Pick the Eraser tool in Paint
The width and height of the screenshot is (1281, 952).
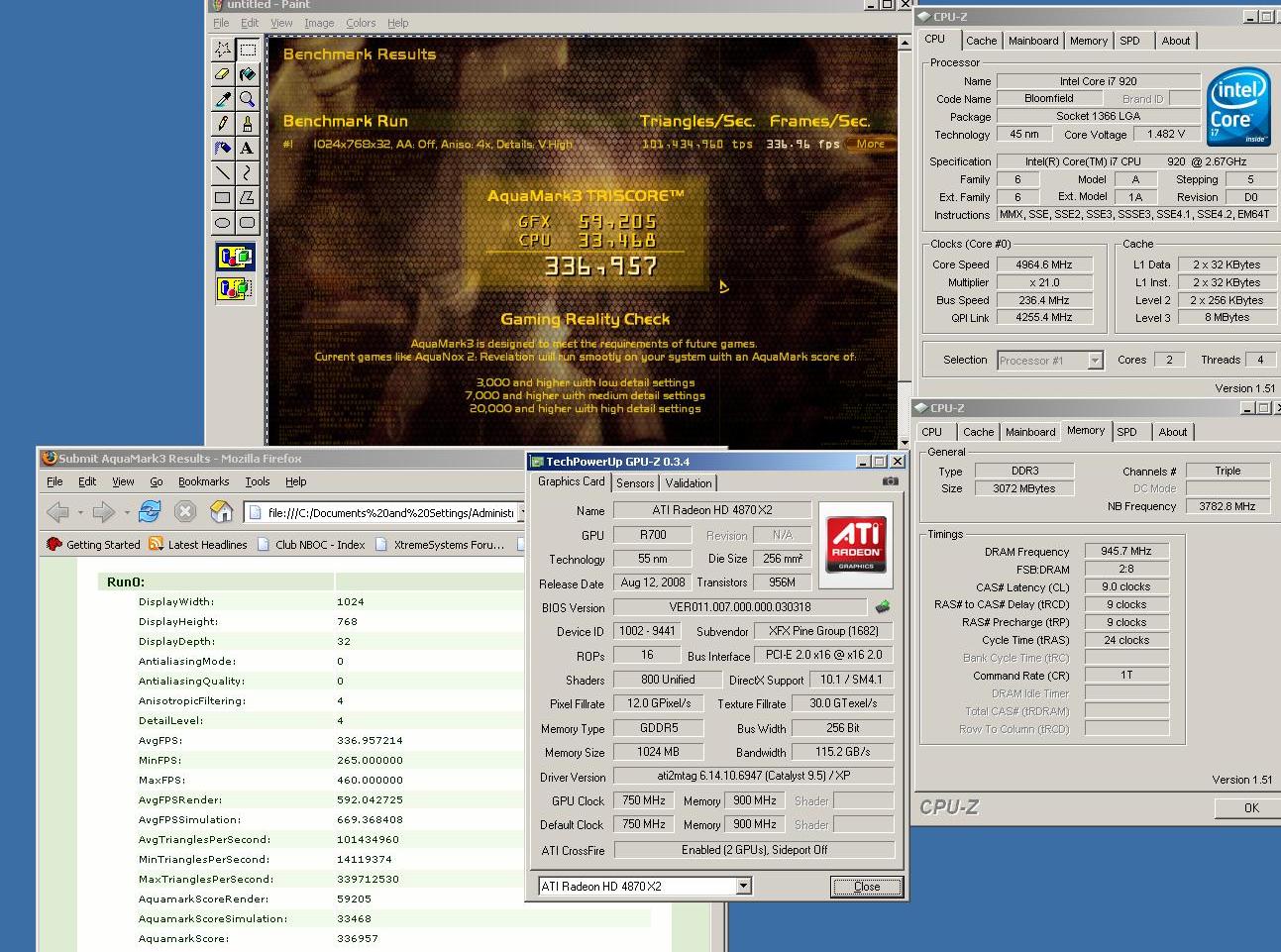coord(223,73)
